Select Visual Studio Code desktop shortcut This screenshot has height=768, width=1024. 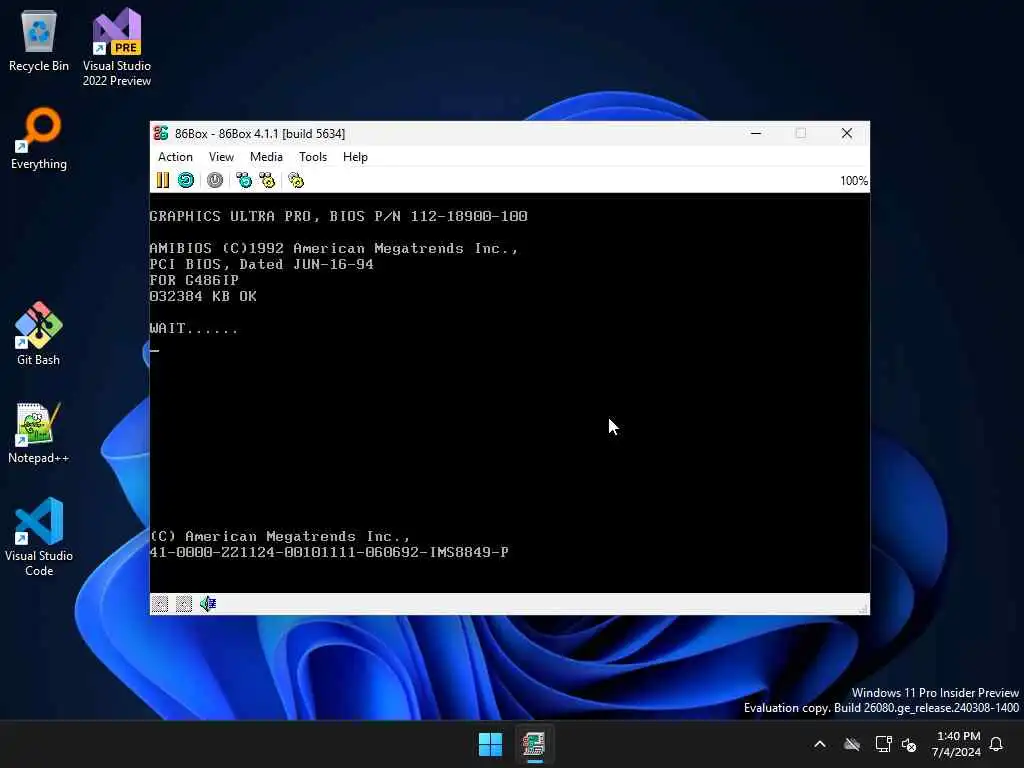coord(39,537)
